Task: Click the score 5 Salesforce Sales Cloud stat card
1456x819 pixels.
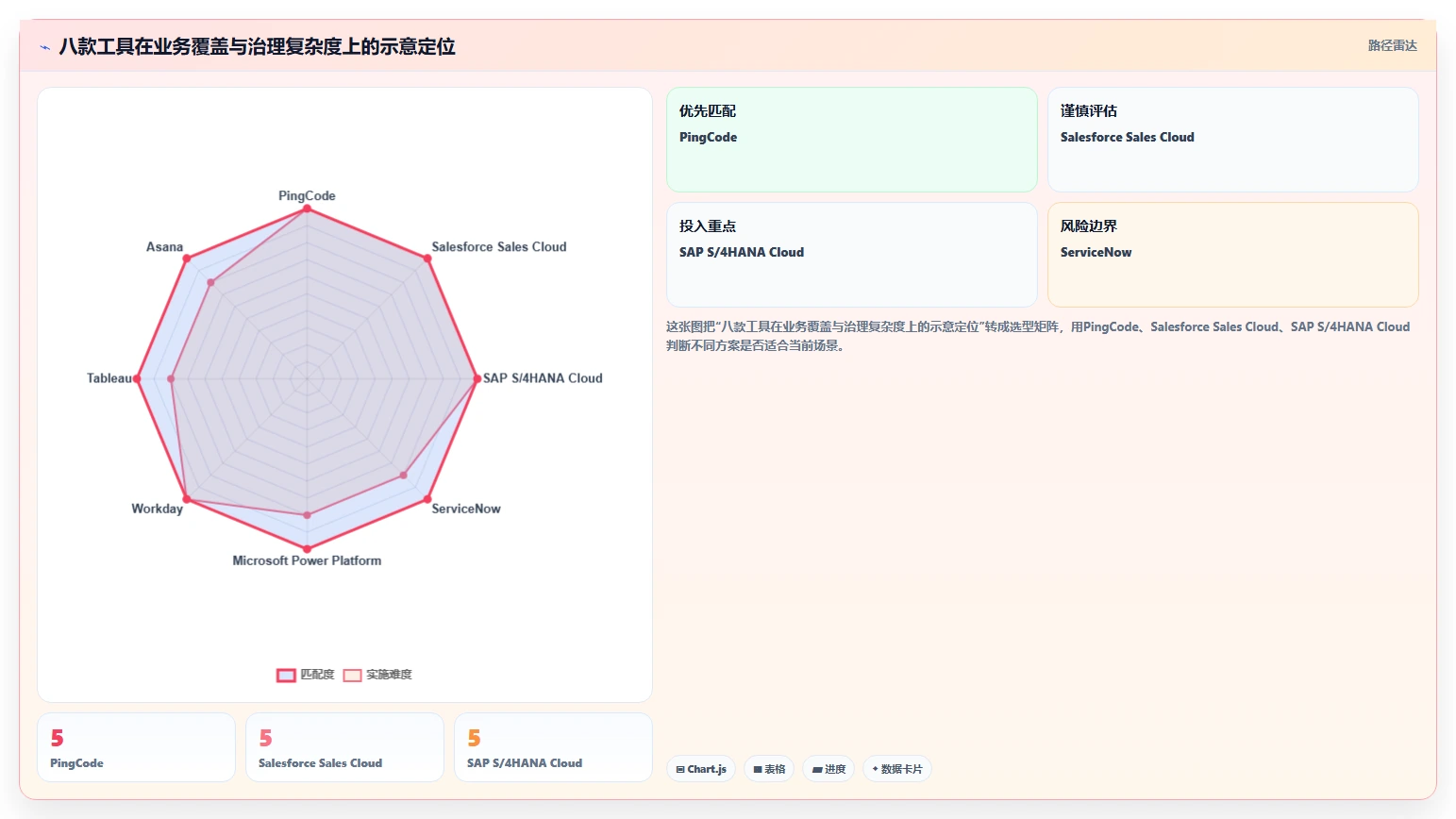Action: 344,747
